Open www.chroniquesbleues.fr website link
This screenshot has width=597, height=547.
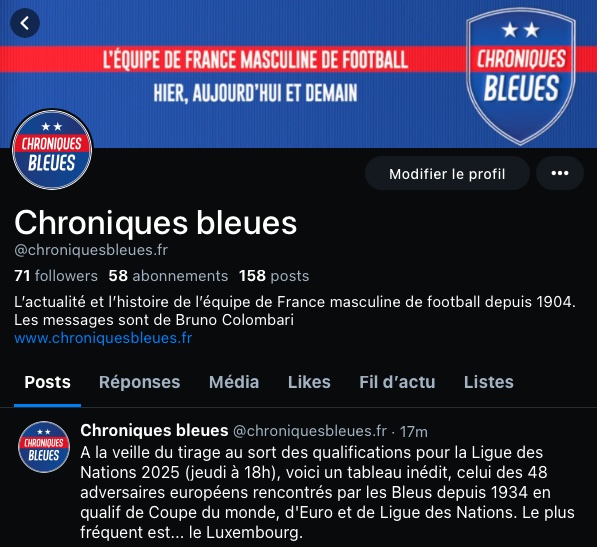[x=103, y=338]
